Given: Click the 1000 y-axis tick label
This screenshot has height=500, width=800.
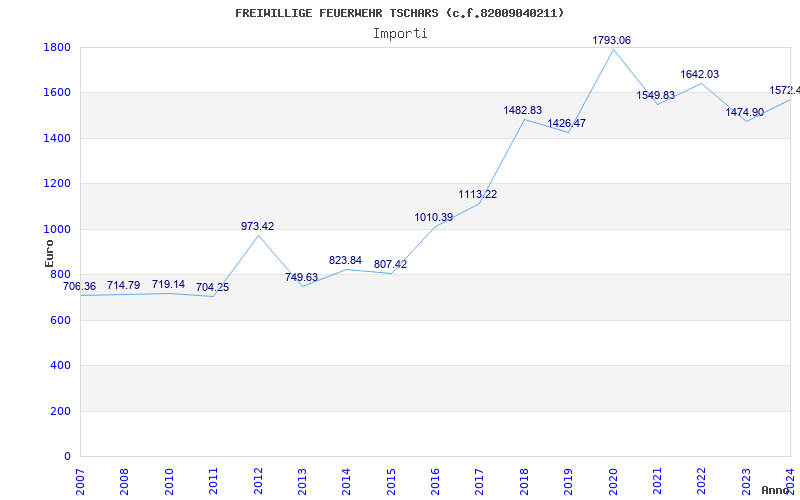Looking at the screenshot, I should coord(56,230).
